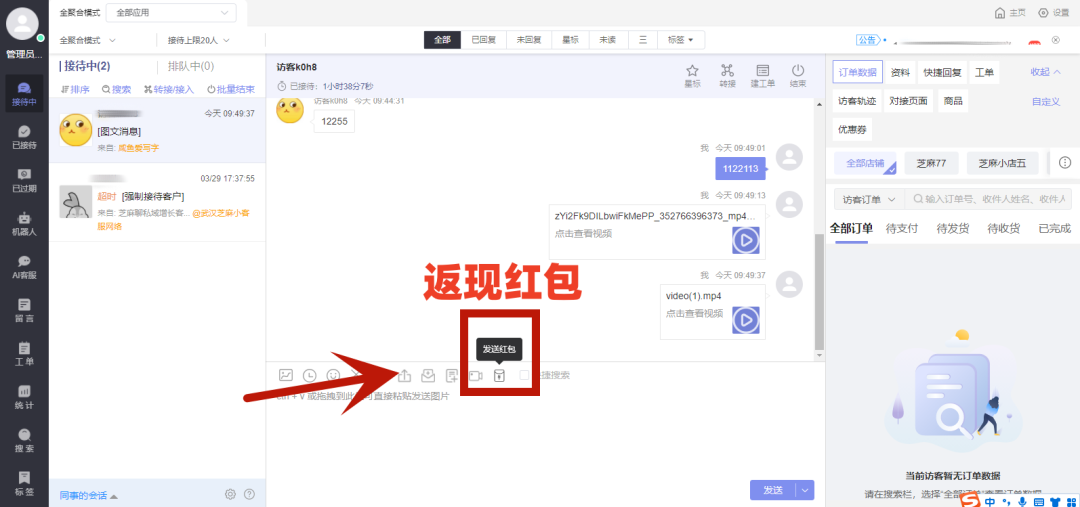Collapse panel tabs with 收起
Screen dimensions: 1080x507
[x=1046, y=72]
